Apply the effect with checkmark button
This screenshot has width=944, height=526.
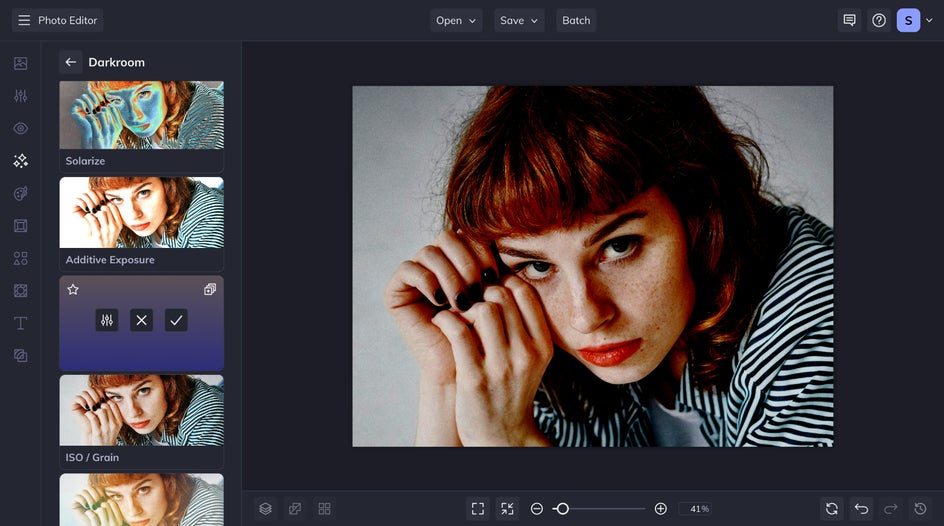tap(176, 320)
